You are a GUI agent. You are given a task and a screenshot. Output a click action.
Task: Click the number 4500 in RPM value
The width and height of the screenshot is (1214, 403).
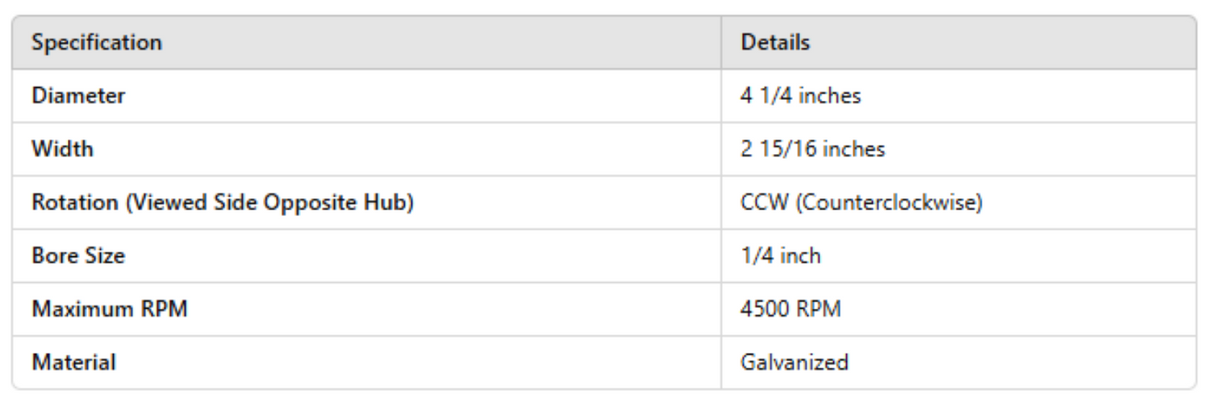point(762,309)
